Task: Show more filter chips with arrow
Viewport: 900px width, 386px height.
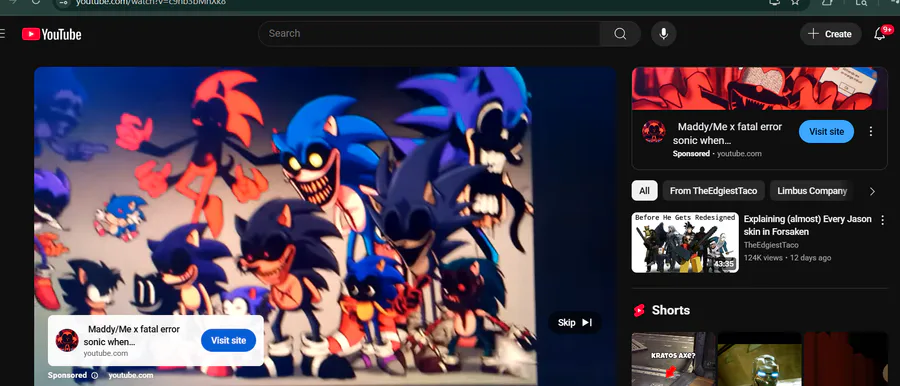Action: 872,191
